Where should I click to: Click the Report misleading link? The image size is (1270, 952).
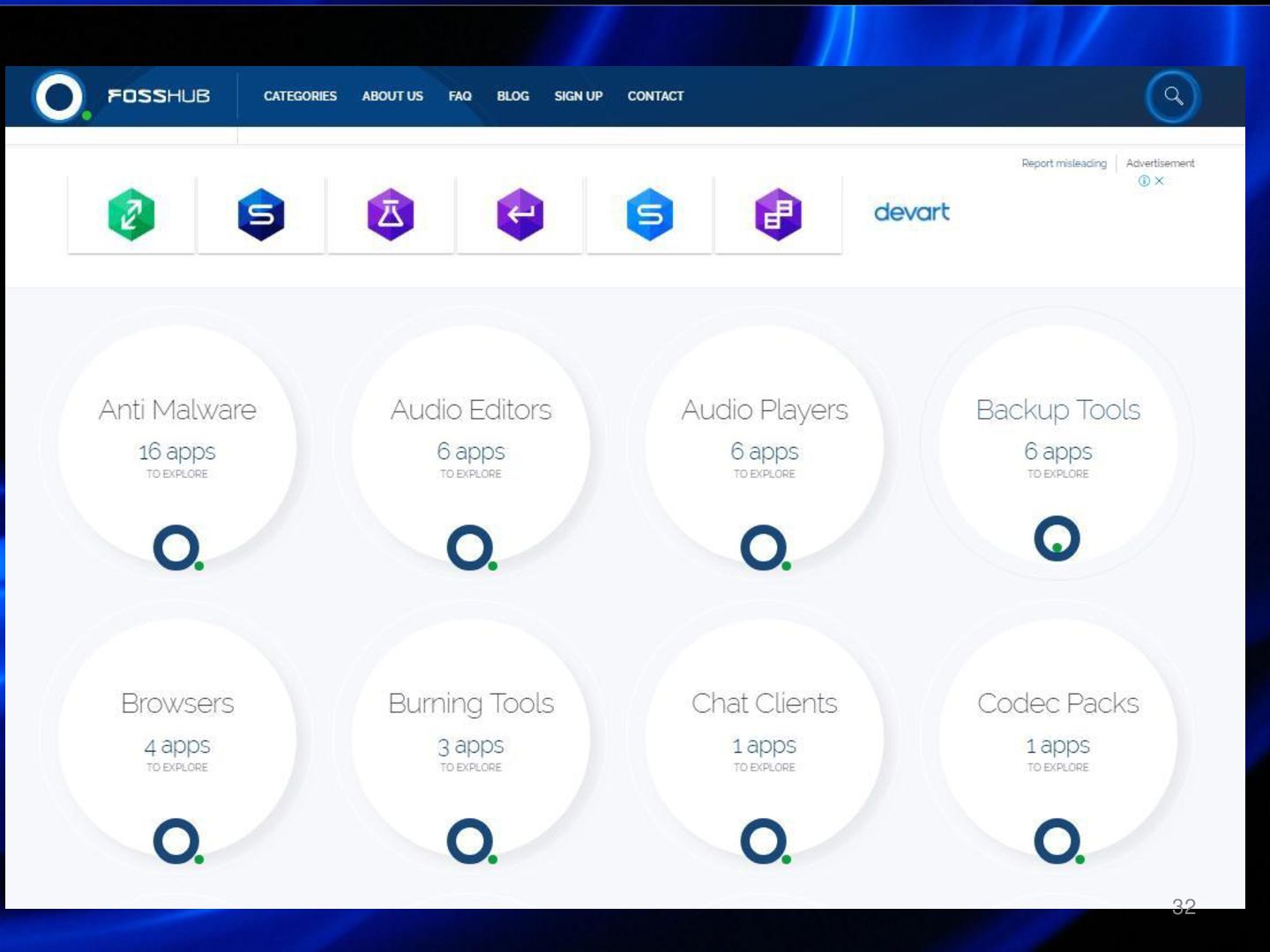click(x=1064, y=163)
